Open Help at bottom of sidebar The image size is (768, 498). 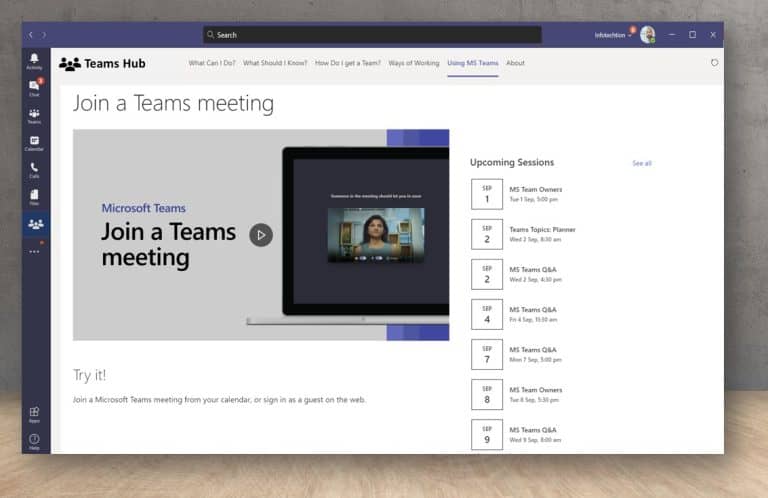click(x=34, y=441)
